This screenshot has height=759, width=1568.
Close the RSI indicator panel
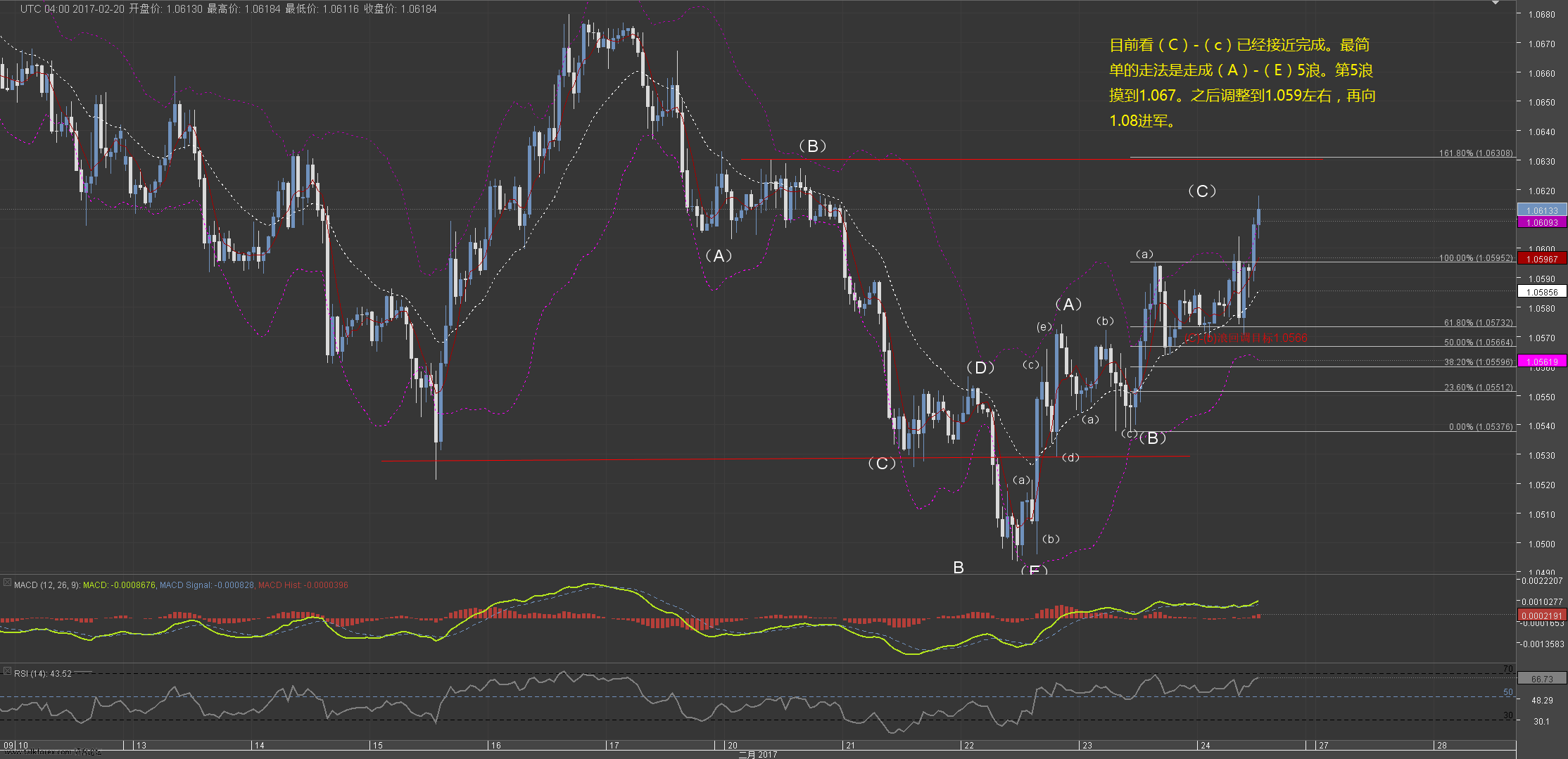pyautogui.click(x=7, y=671)
